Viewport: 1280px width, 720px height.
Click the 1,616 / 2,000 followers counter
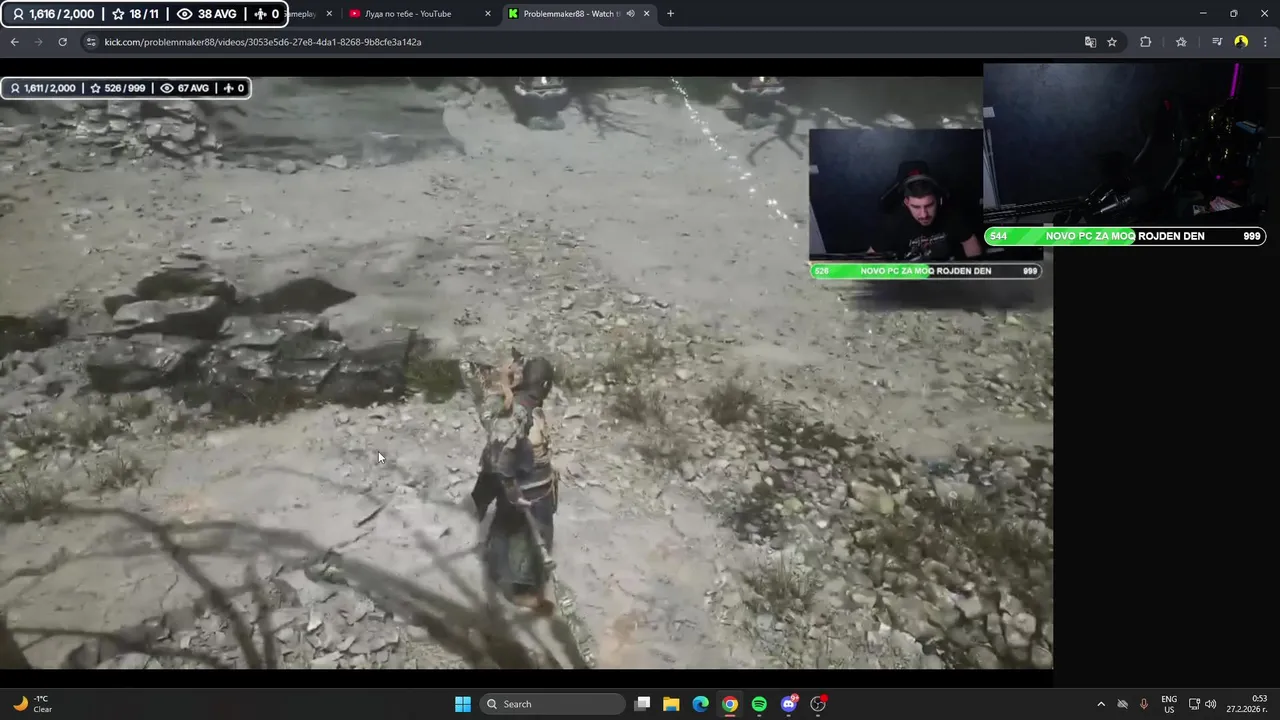point(53,14)
